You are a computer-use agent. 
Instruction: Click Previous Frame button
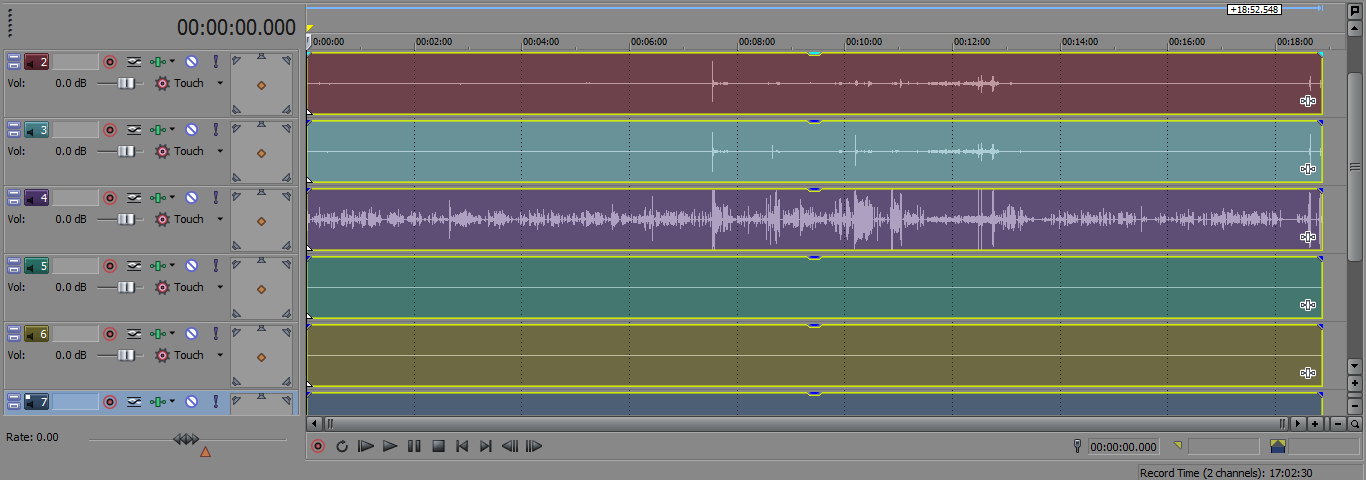(x=510, y=446)
